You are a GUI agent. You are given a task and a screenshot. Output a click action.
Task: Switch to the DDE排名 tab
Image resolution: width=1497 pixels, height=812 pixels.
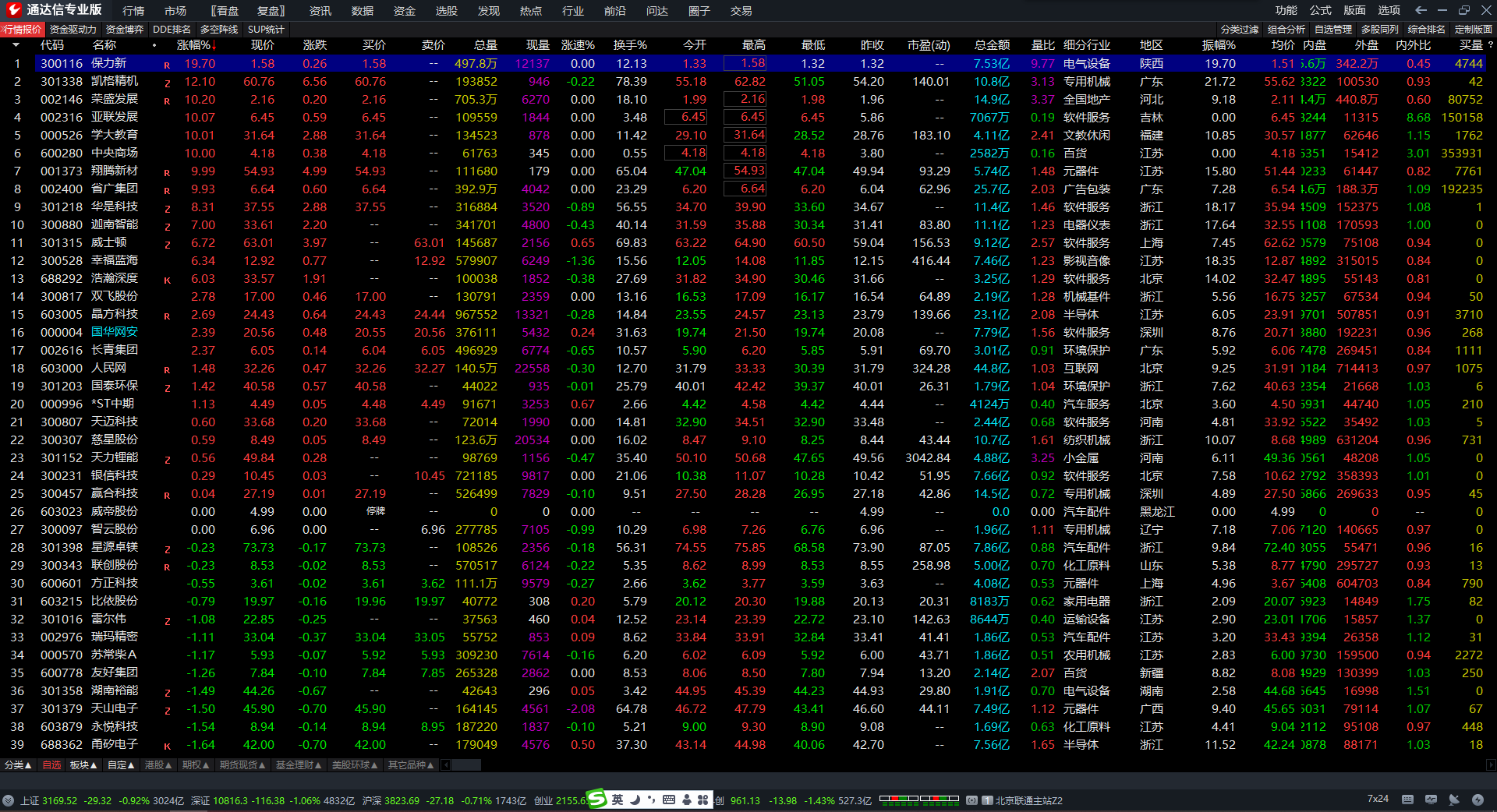pyautogui.click(x=172, y=30)
